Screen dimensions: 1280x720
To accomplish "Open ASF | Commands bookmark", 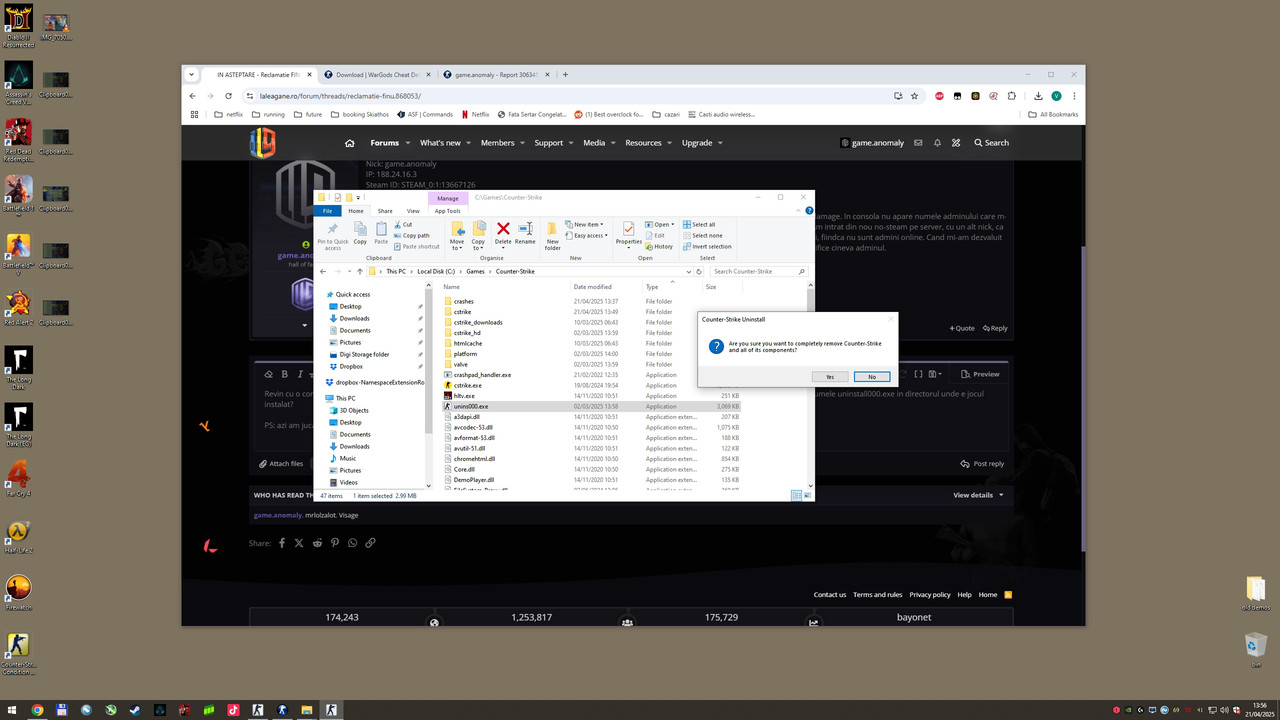I will coord(424,114).
